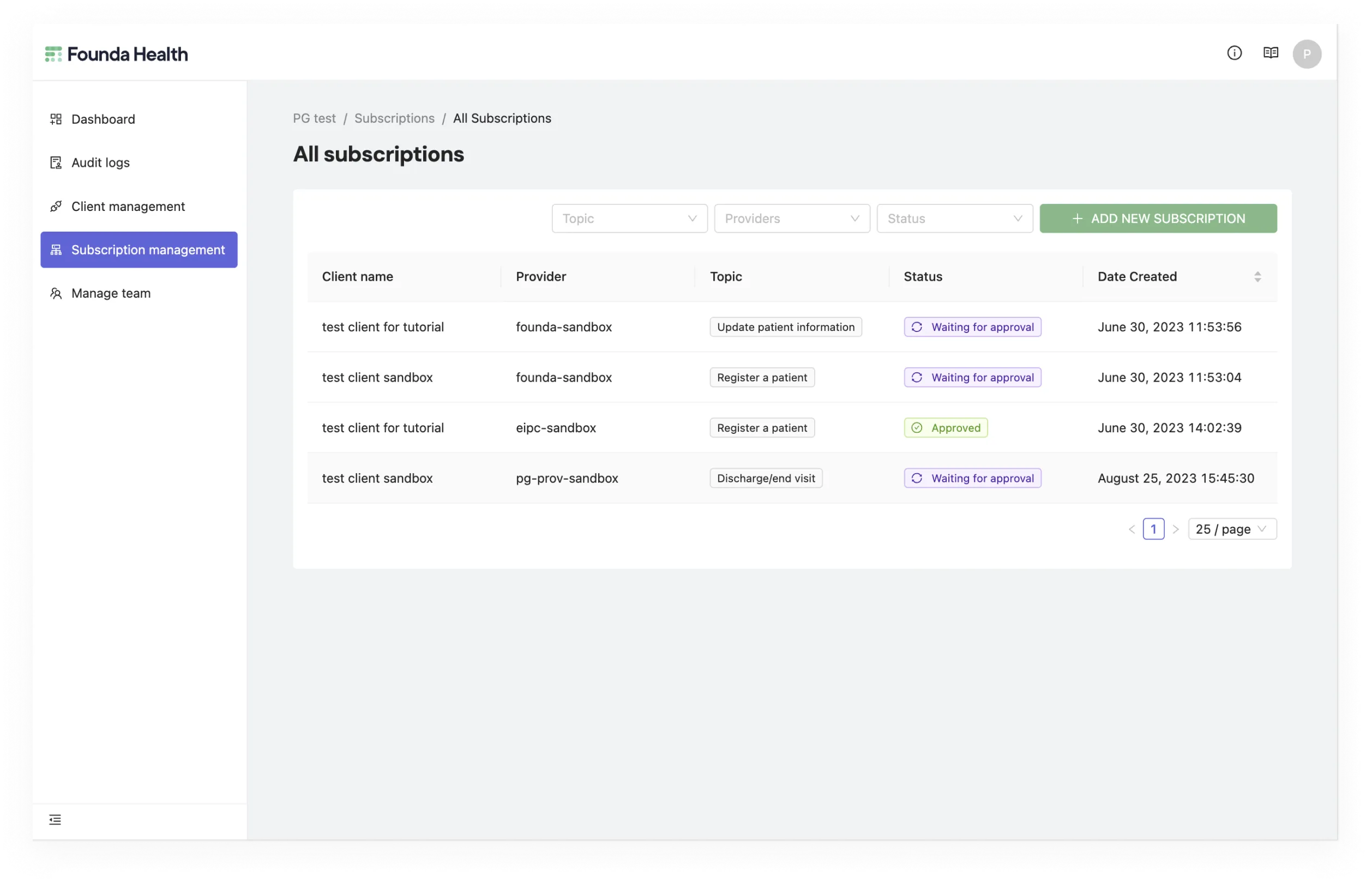Open the Status filter dropdown
Screen dimensions: 1372x883
[x=954, y=219]
